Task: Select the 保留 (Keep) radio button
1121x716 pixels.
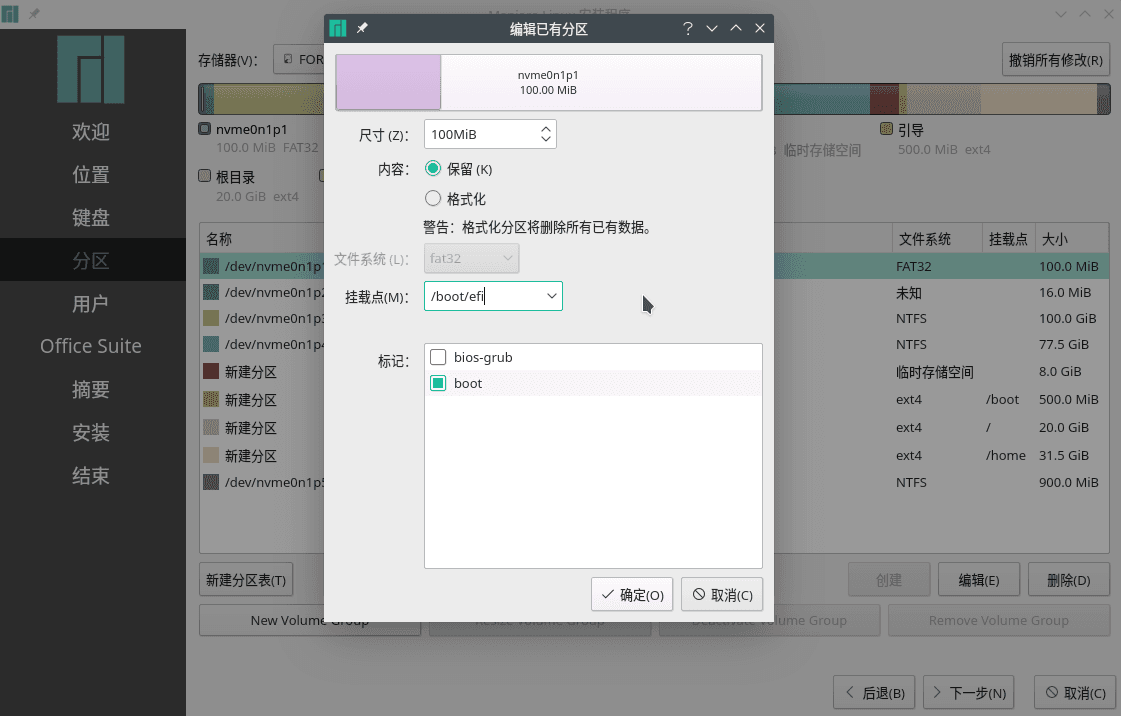Action: (x=434, y=169)
